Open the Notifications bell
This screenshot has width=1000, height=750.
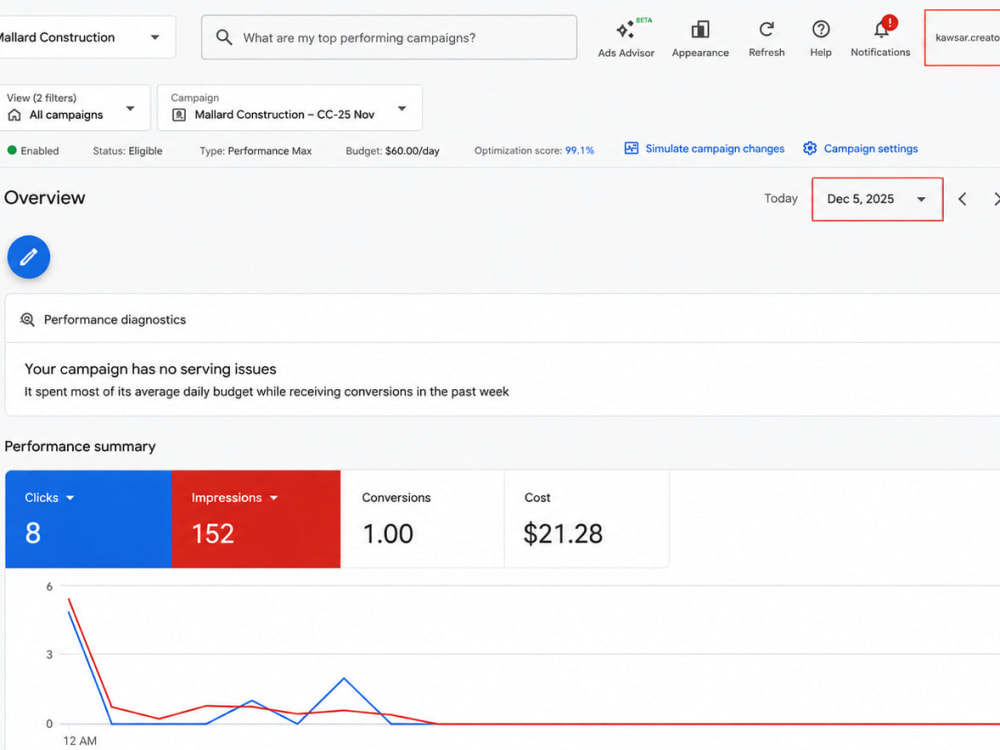pos(880,38)
